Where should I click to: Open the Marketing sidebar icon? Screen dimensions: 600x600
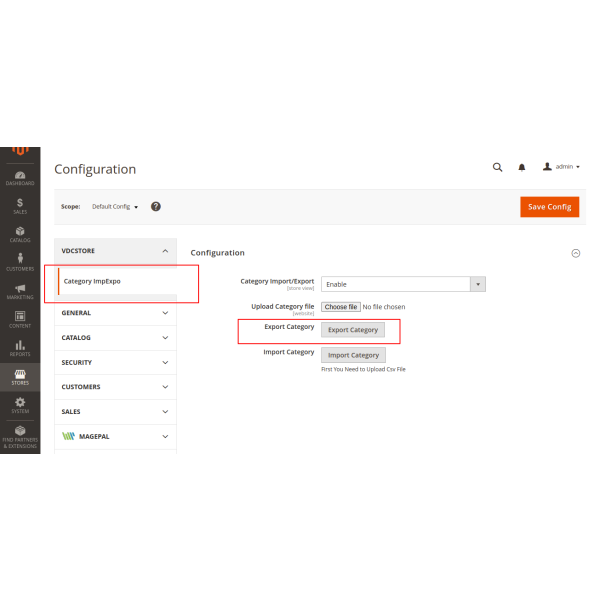[20, 291]
